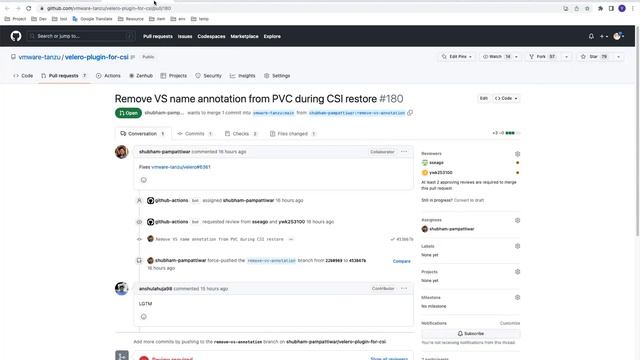This screenshot has height=360, width=640.
Task: Open the Fork options dropdown arrow
Action: (566, 57)
